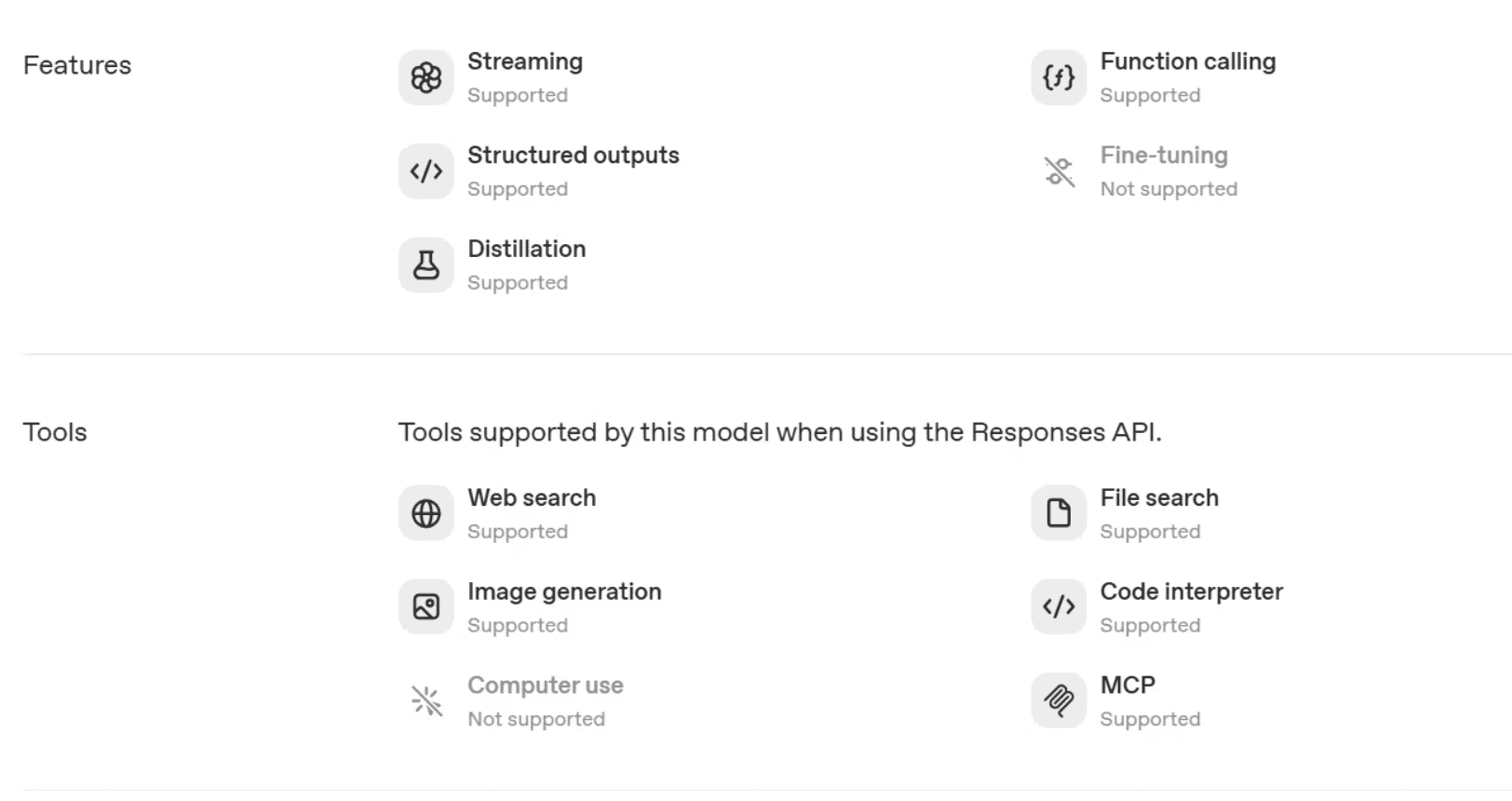Click the Streaming feature icon
This screenshot has height=801, width=1512.
tap(426, 77)
